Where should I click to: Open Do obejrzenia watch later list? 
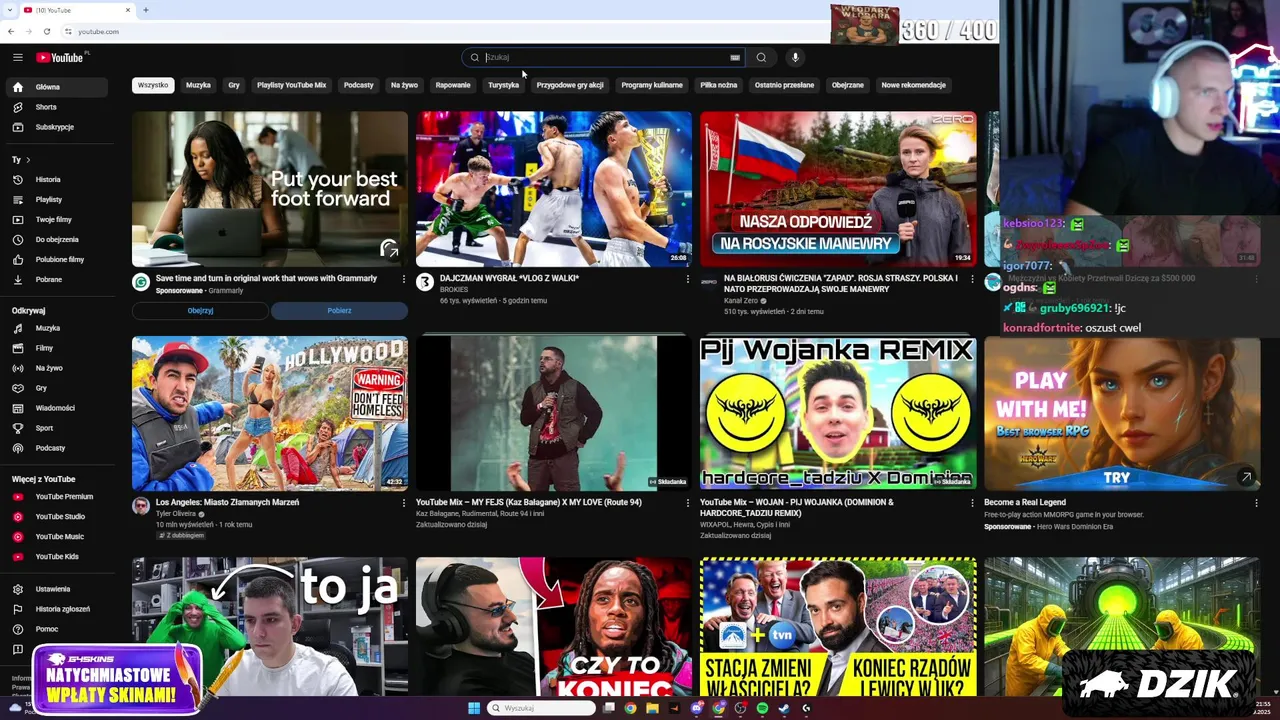tap(56, 240)
